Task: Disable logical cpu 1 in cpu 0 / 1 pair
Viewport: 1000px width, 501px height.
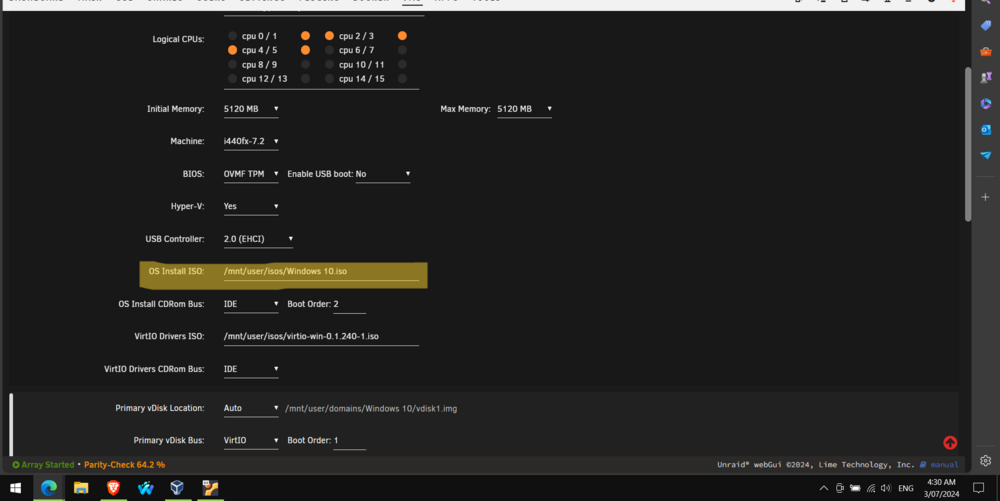Action: pos(305,36)
